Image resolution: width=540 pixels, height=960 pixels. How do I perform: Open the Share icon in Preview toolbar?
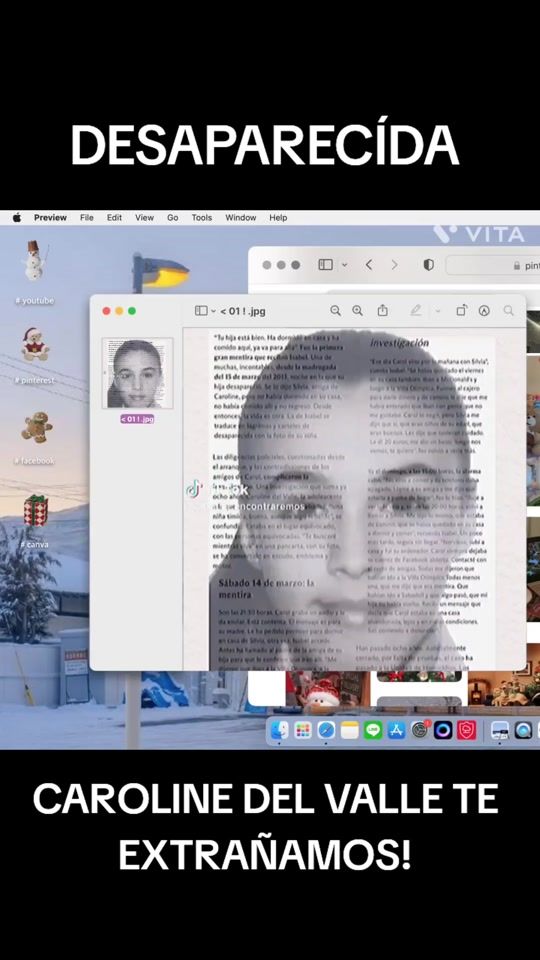point(383,310)
